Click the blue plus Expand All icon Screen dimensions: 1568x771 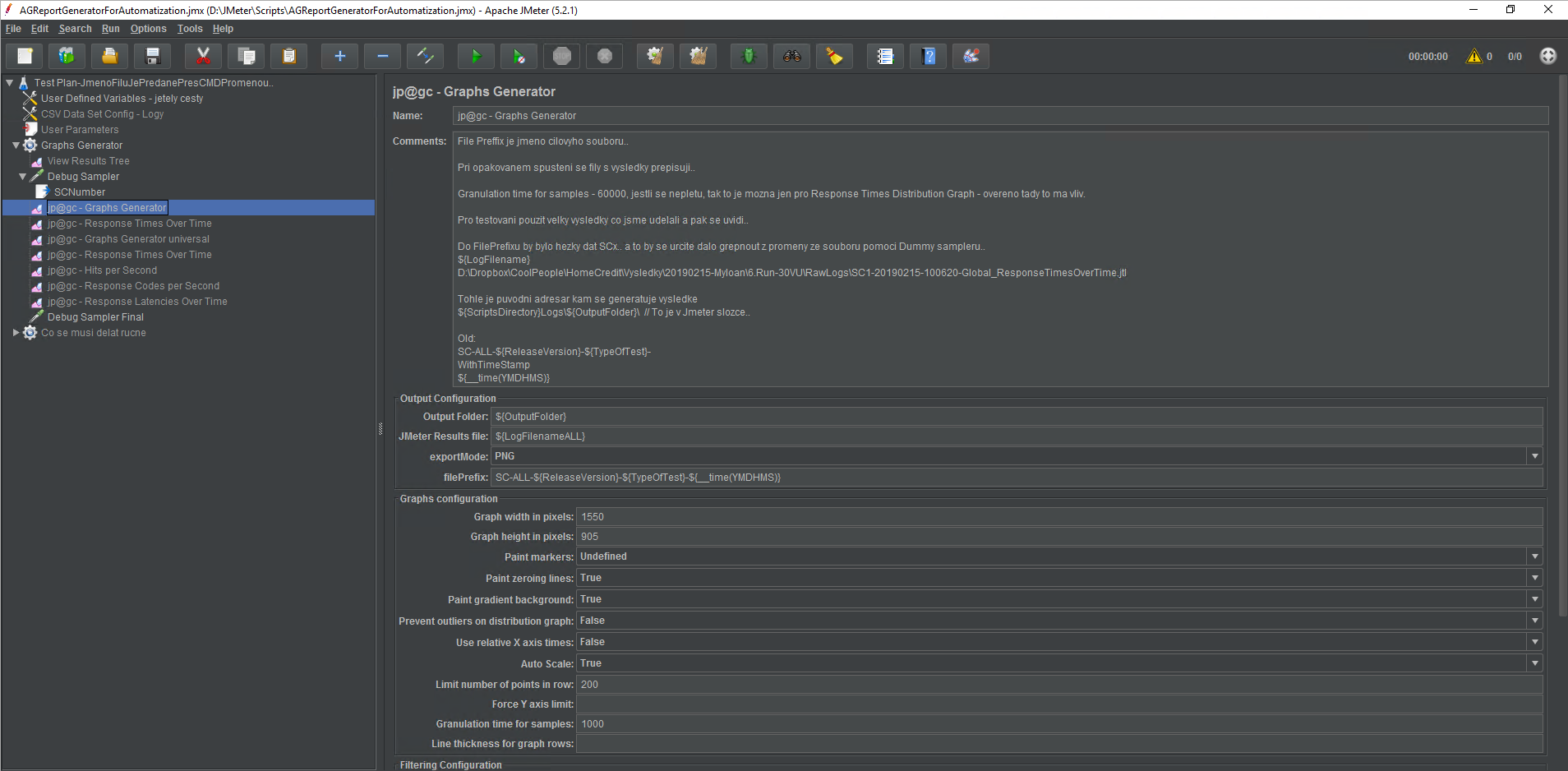pyautogui.click(x=339, y=56)
